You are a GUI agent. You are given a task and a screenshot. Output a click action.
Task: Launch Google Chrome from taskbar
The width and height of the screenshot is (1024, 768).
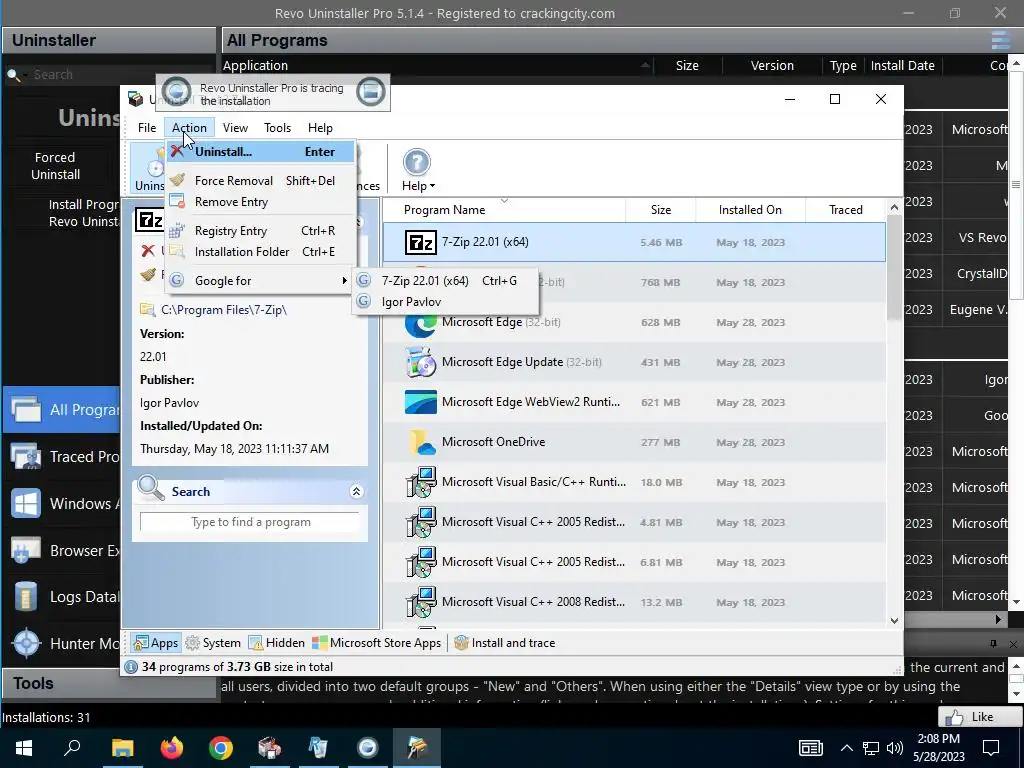(x=221, y=748)
